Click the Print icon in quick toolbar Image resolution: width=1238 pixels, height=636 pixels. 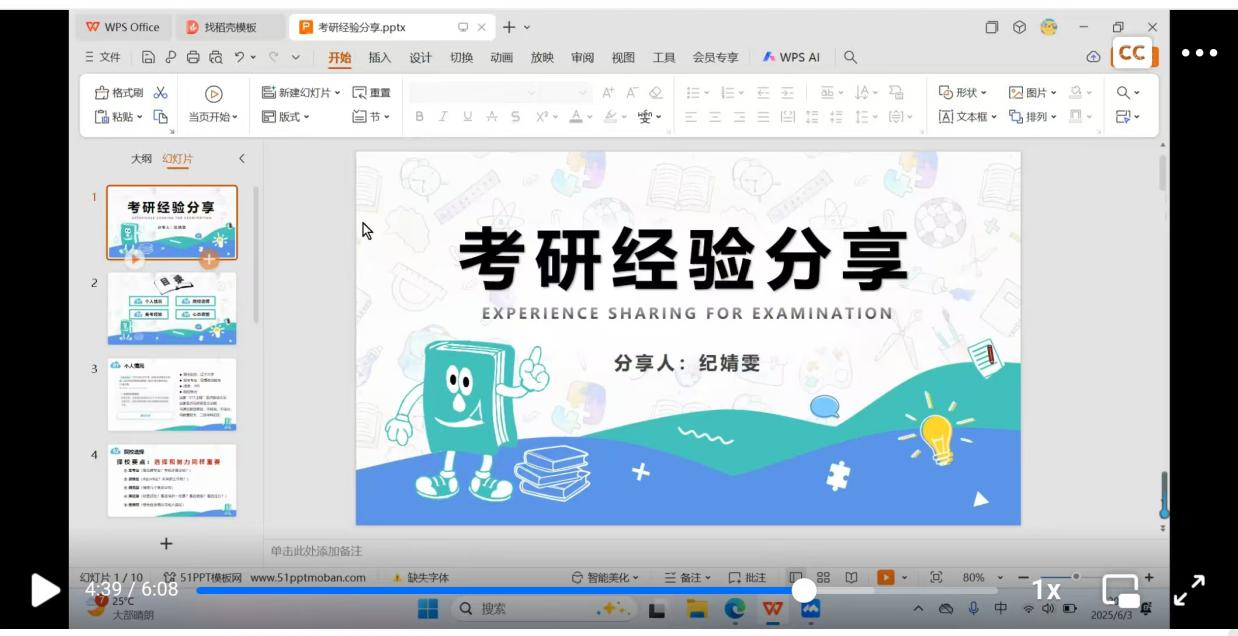click(x=192, y=58)
